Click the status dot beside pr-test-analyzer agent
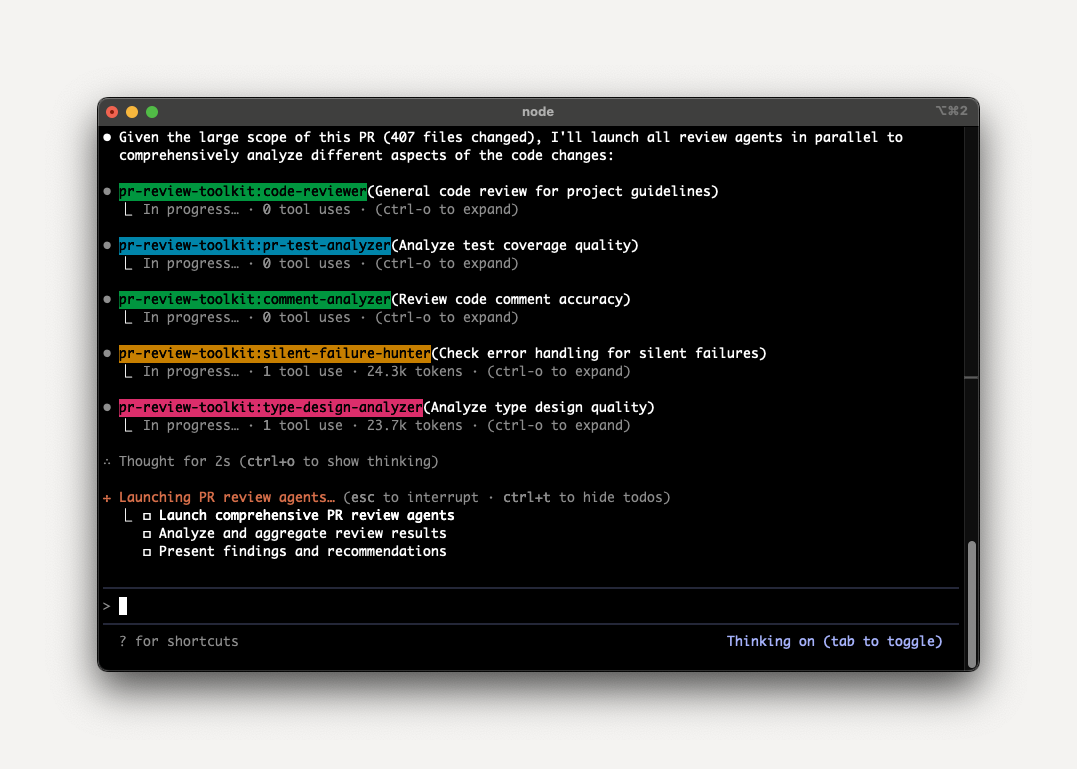This screenshot has height=769, width=1077. point(108,244)
